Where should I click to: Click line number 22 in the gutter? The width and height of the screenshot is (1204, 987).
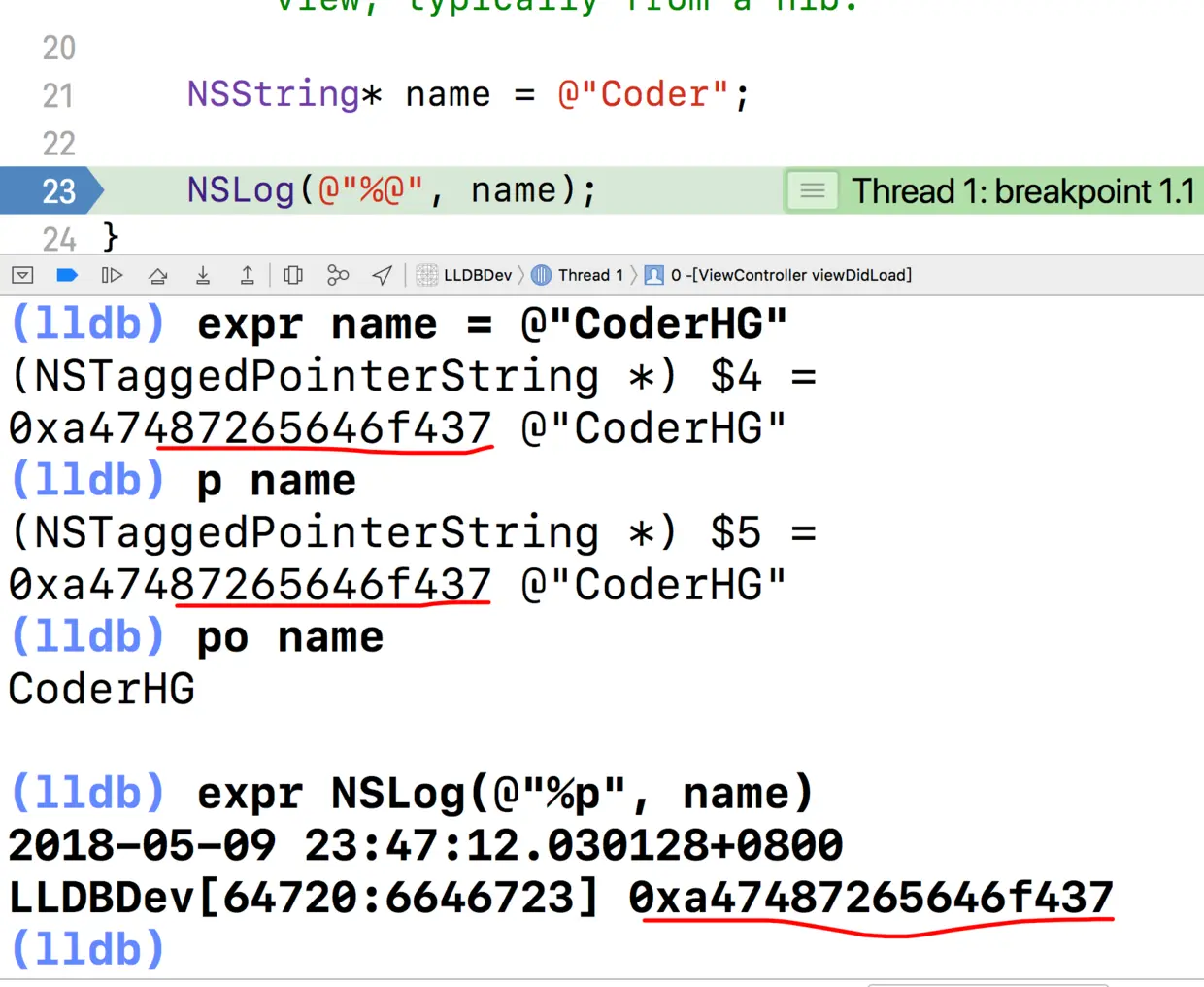58,144
